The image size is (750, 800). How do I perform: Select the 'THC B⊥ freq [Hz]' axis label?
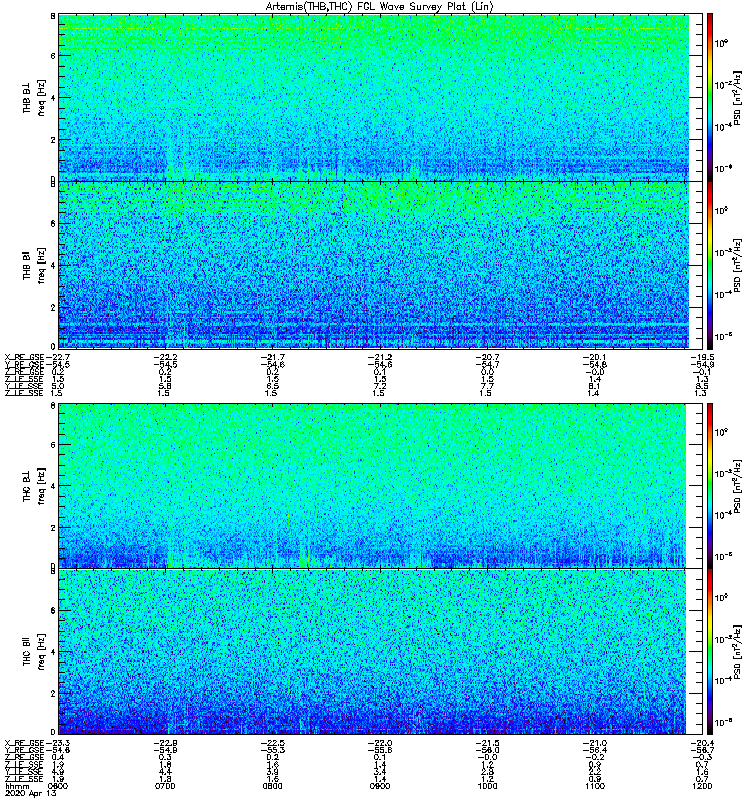point(34,485)
